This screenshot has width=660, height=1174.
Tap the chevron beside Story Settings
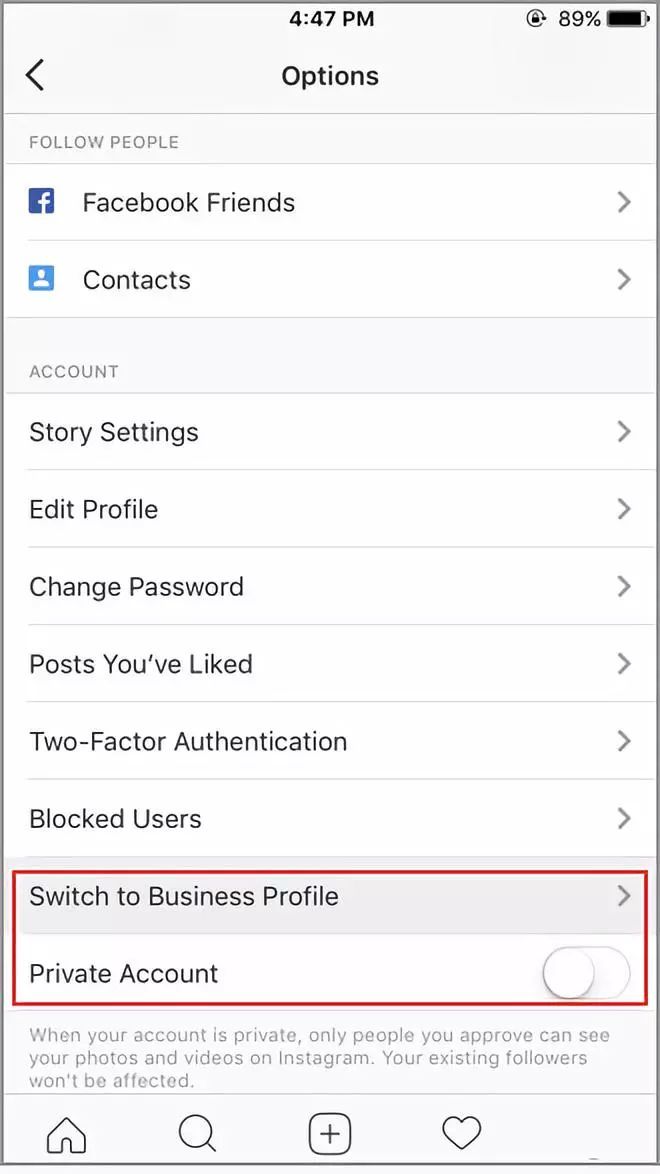pos(623,431)
